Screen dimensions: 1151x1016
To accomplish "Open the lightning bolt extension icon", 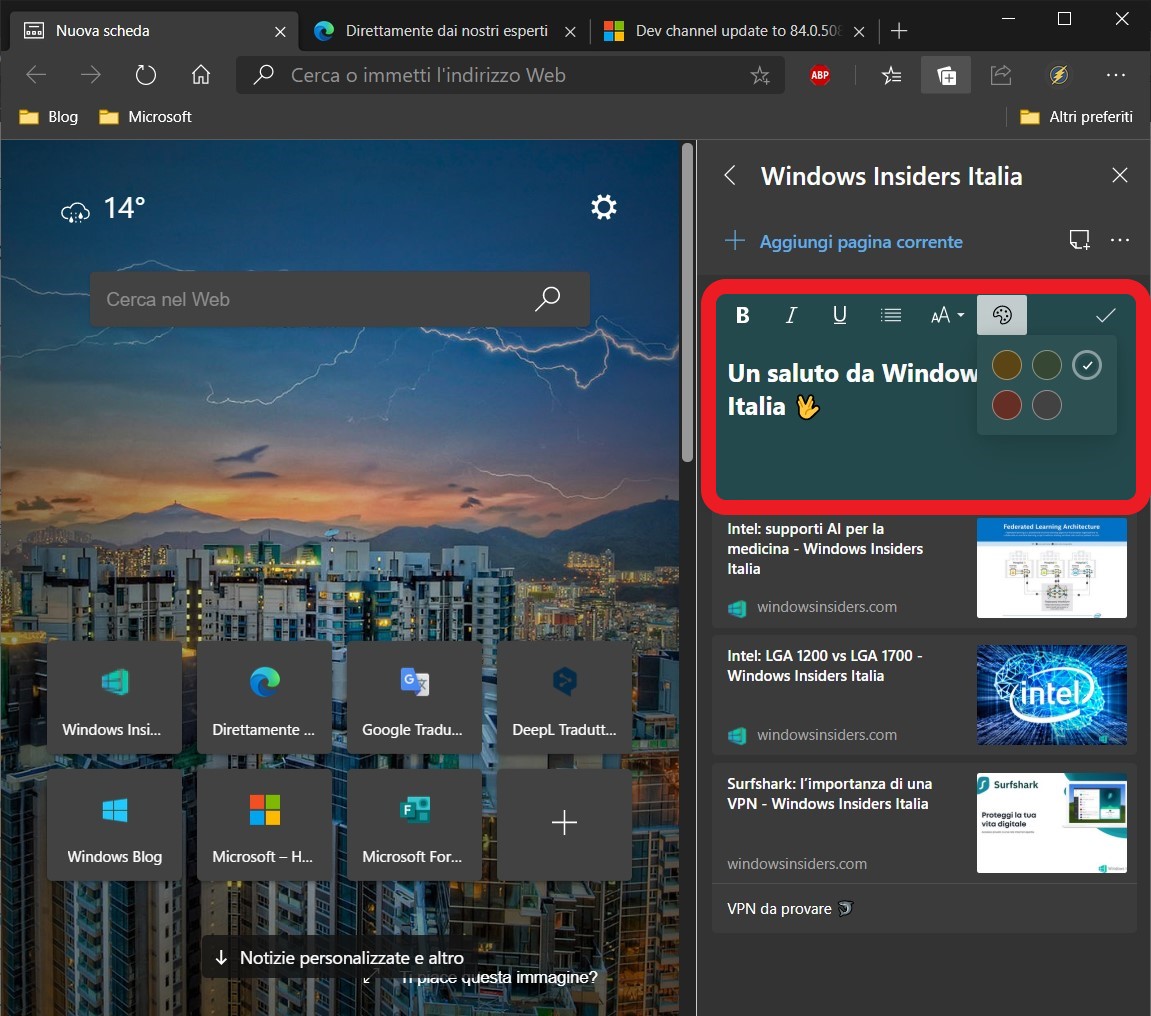I will click(x=1058, y=75).
